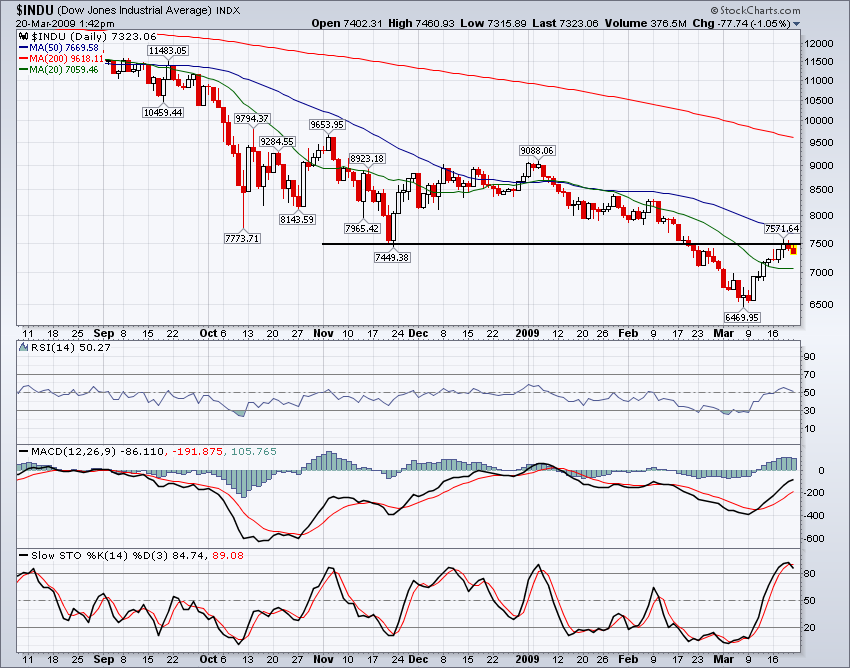Click the 8923.18 price annotation
The width and height of the screenshot is (850, 668).
pyautogui.click(x=367, y=158)
